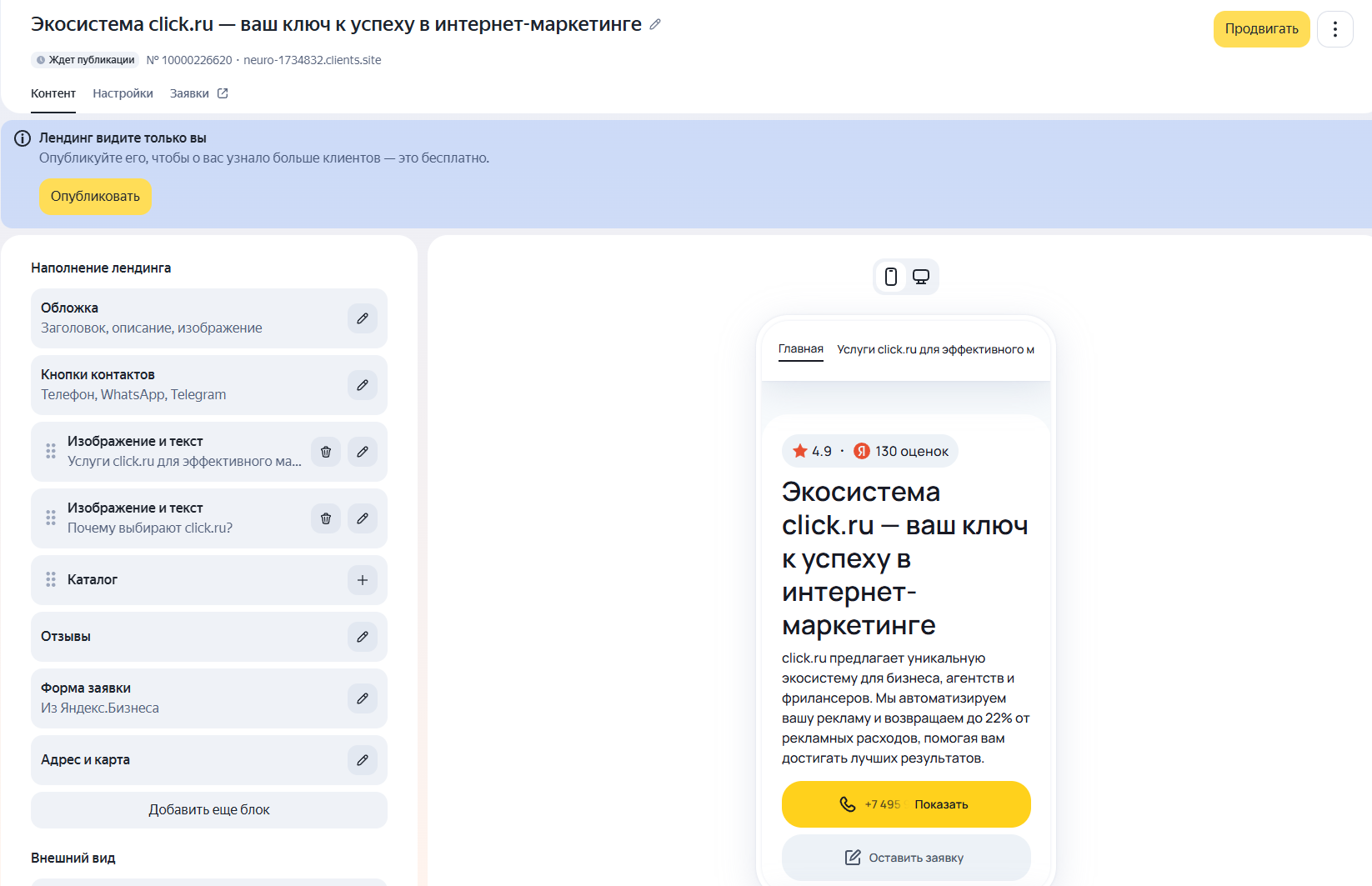Click the Продвигать button
1372x886 pixels.
point(1261,29)
